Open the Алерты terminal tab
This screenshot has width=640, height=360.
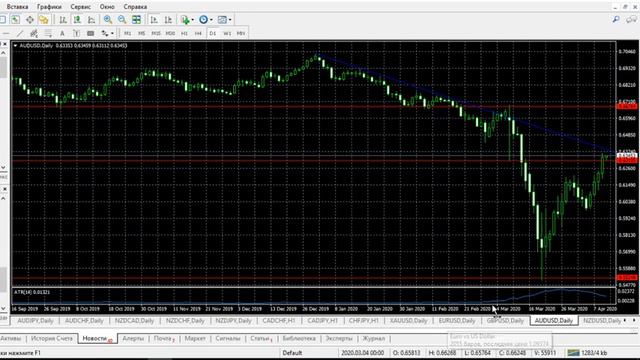click(133, 338)
